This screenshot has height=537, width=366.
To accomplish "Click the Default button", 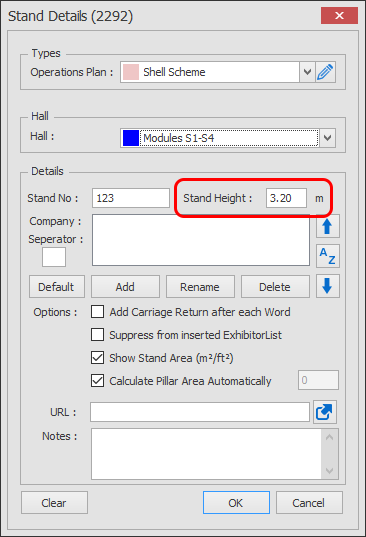I will (56, 287).
